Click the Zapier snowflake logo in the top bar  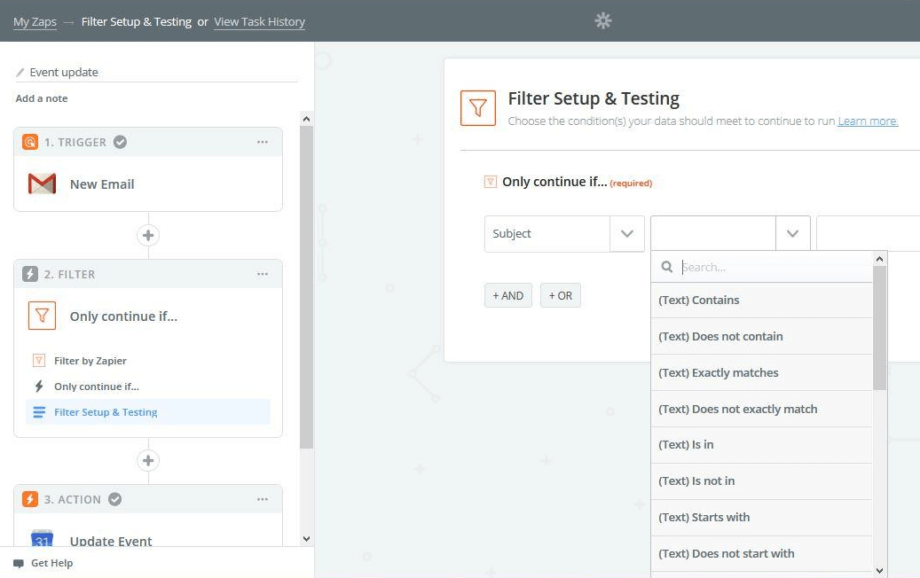(601, 20)
